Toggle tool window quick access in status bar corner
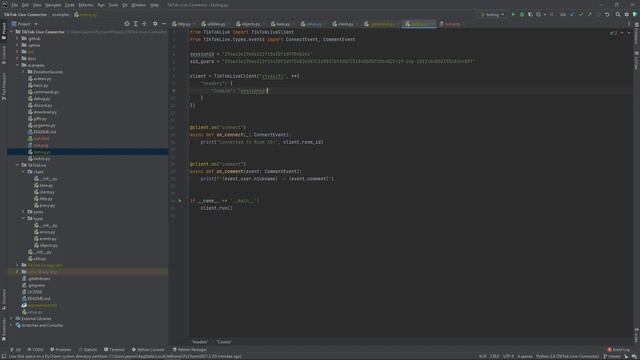640x360 pixels. 3,356
